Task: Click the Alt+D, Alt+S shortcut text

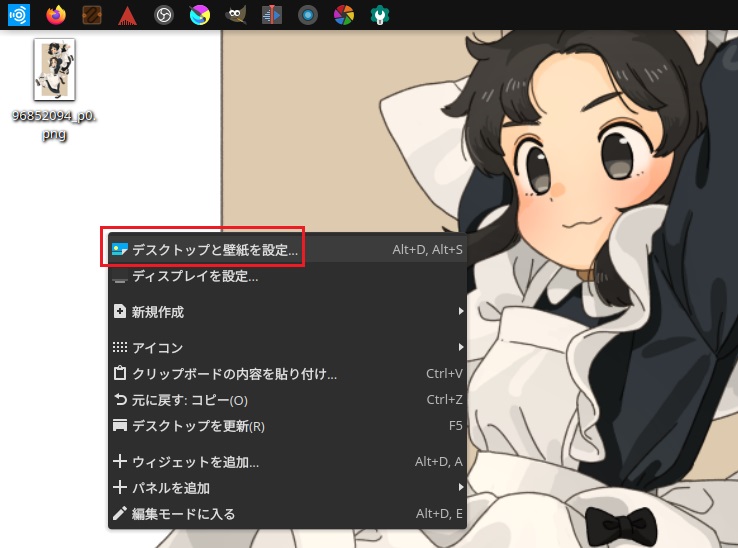Action: click(427, 250)
